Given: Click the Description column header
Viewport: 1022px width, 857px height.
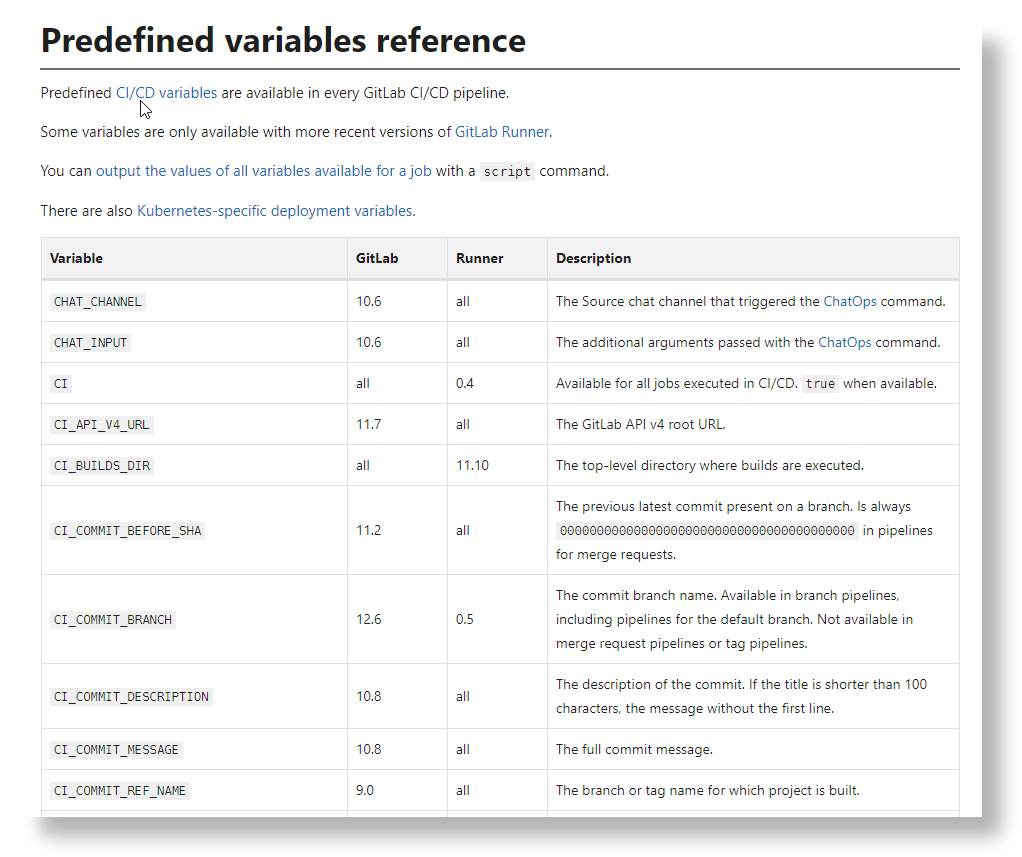Looking at the screenshot, I should (594, 258).
